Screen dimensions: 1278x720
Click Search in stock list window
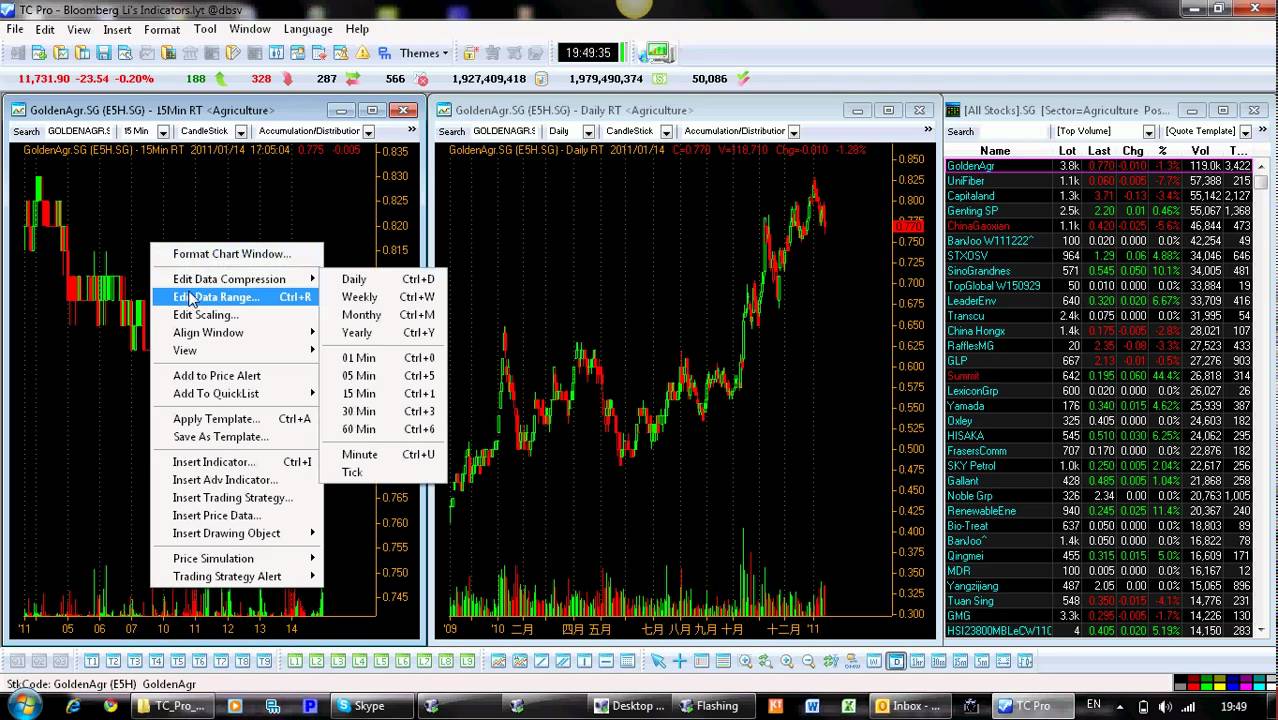point(960,132)
